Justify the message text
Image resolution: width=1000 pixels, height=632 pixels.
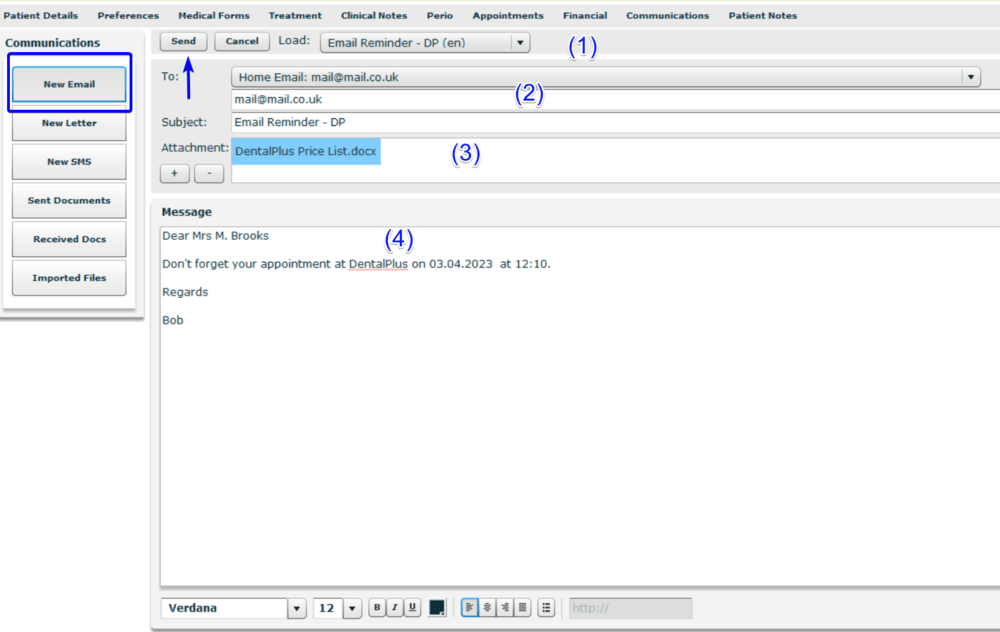pos(521,608)
